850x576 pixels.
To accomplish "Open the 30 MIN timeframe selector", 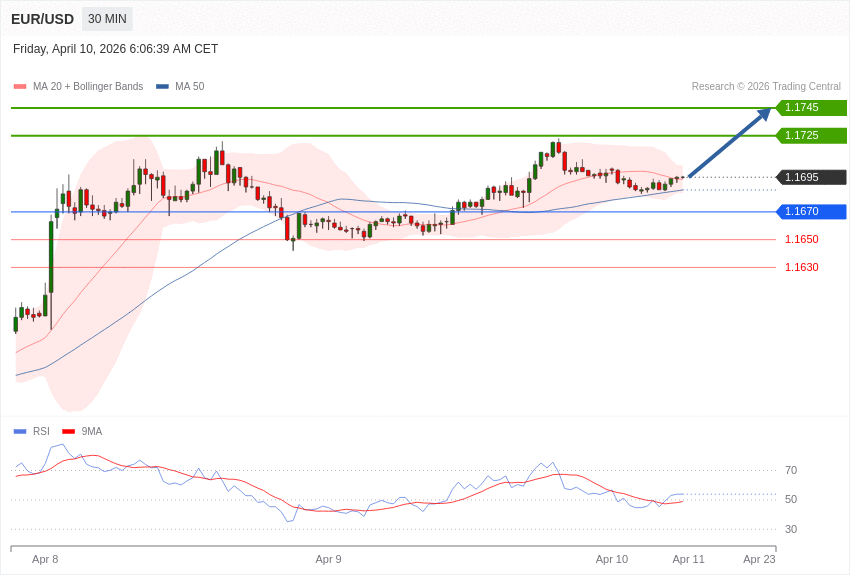I will point(107,19).
